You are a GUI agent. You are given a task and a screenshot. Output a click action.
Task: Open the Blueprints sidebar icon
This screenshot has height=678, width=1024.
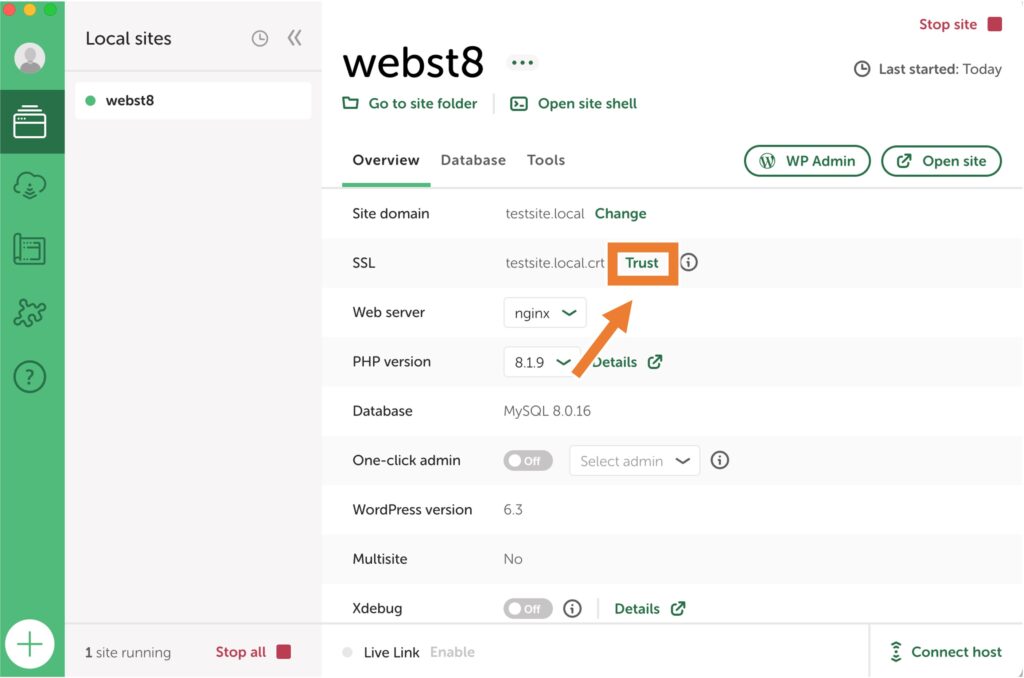(x=33, y=250)
